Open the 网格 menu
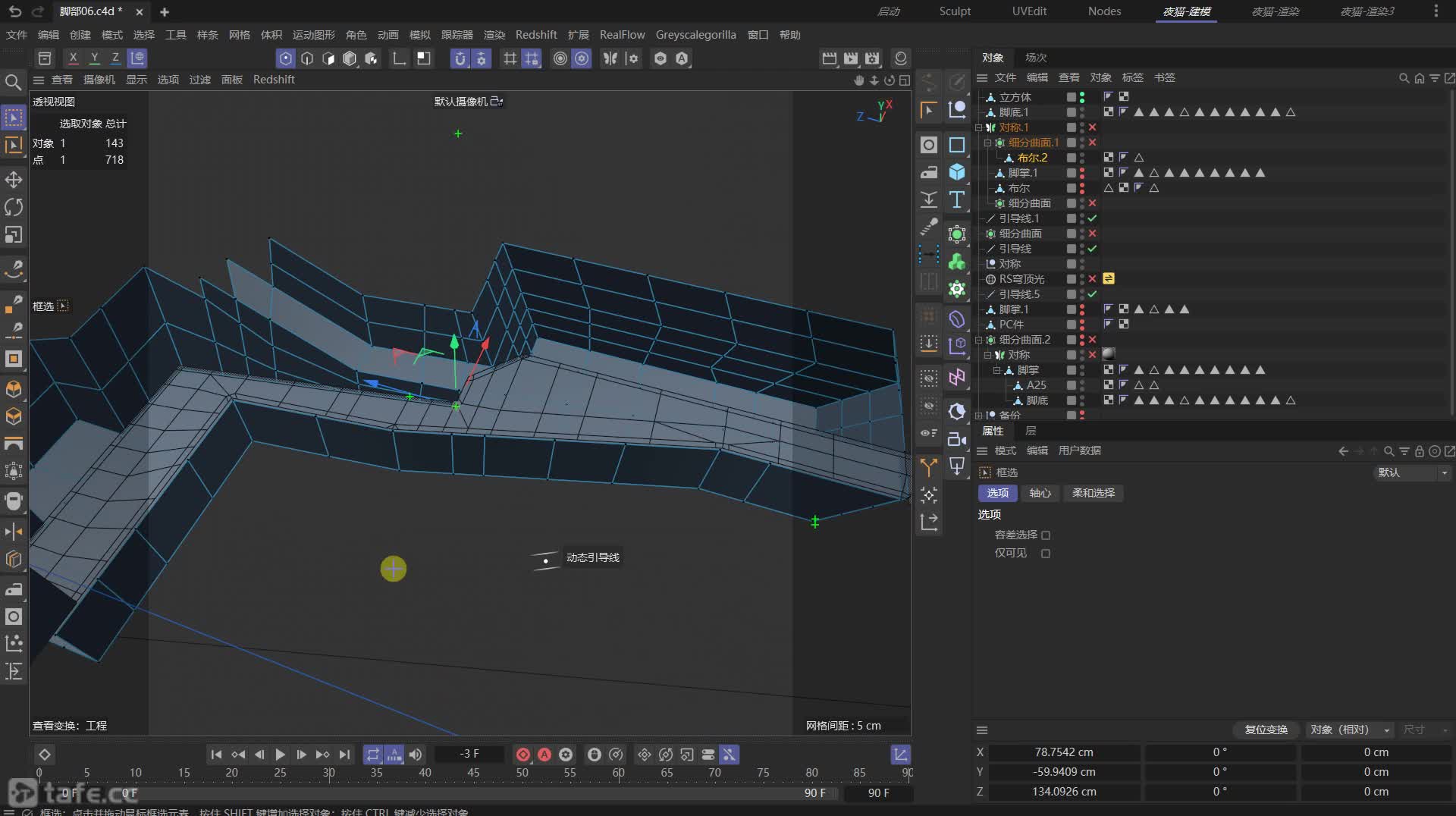Image resolution: width=1456 pixels, height=816 pixels. pos(239,35)
